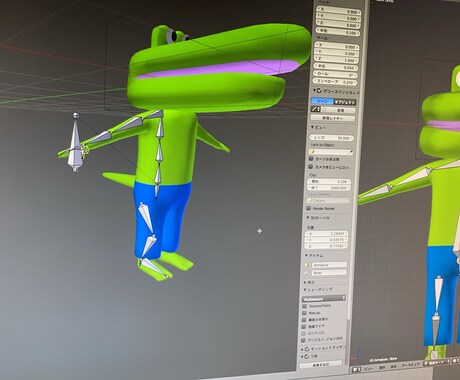Image resolution: width=460 pixels, height=380 pixels.
Task: Toggle the Render Border checkbox
Action: (x=309, y=208)
